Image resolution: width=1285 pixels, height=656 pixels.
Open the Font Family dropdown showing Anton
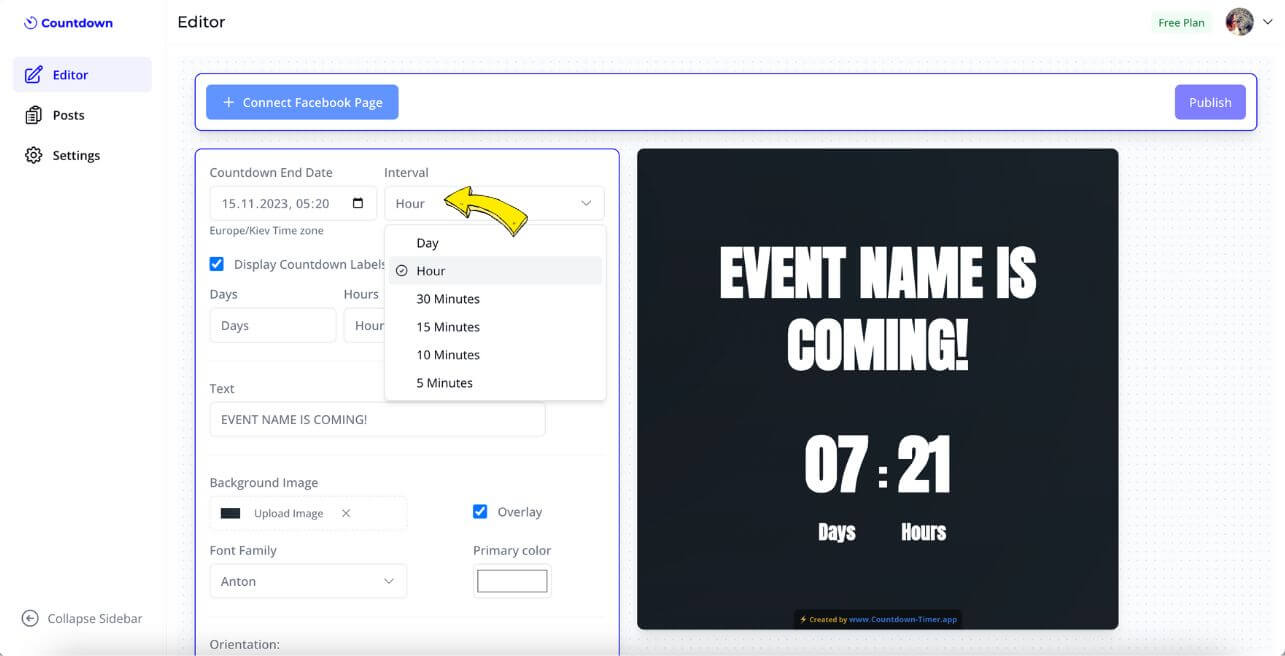coord(307,580)
